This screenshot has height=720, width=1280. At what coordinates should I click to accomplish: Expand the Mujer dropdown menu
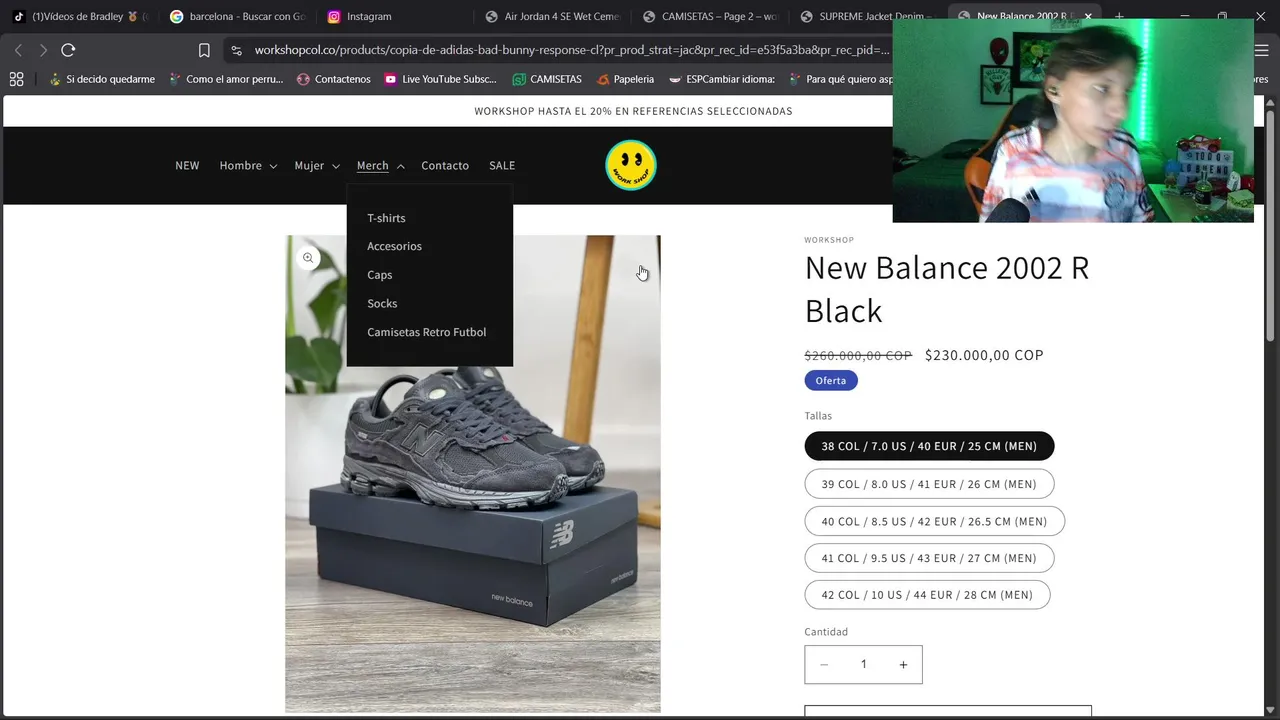pyautogui.click(x=317, y=166)
